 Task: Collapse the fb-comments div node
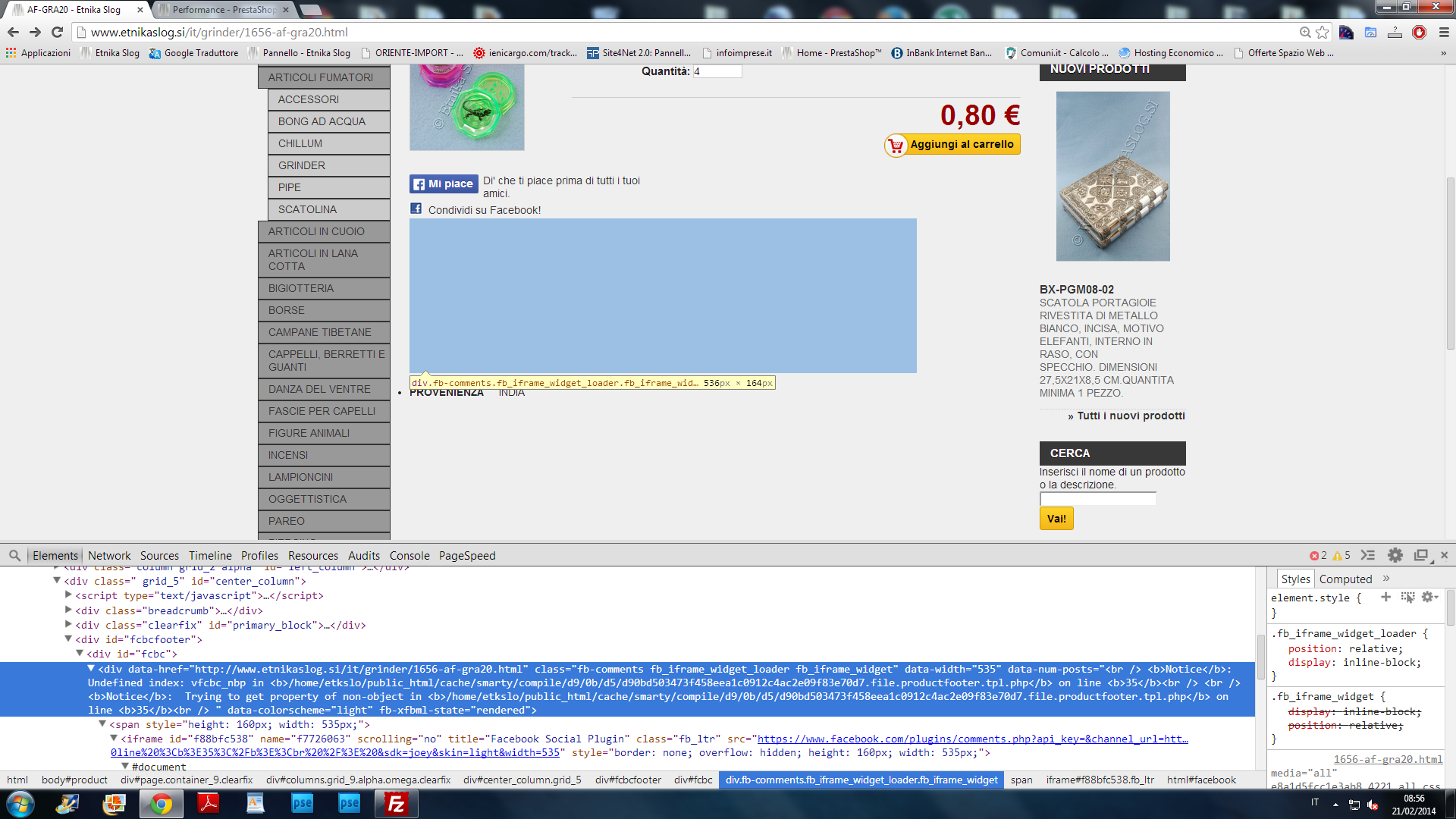coord(91,669)
